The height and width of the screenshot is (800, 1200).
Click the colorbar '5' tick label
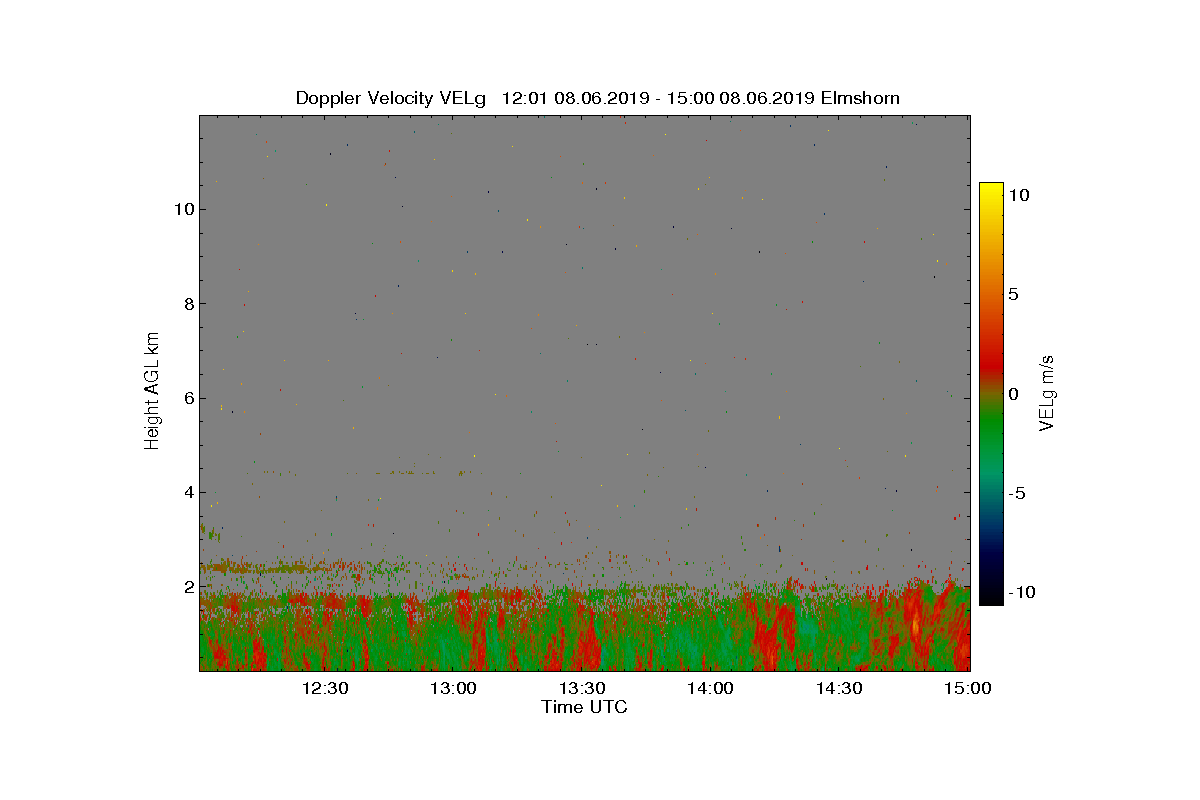click(1013, 295)
